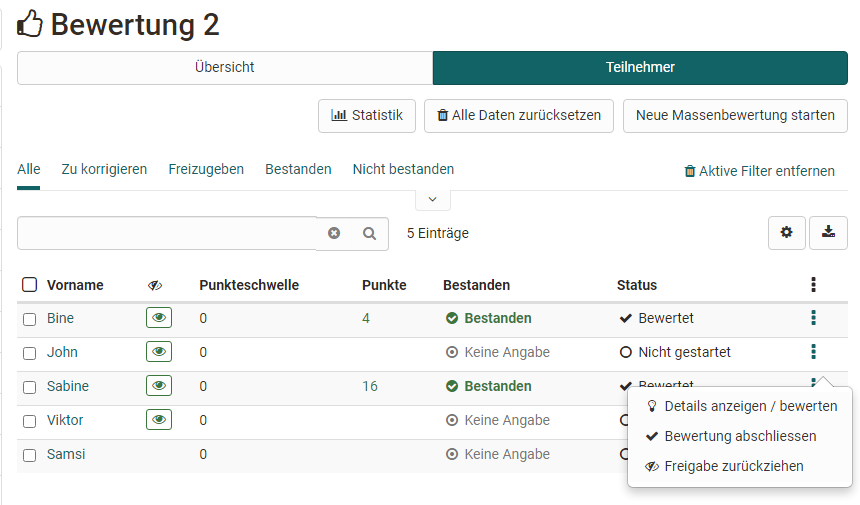860x505 pixels.
Task: Select Freigabe zurückziehen in popup menu
Action: tap(733, 466)
